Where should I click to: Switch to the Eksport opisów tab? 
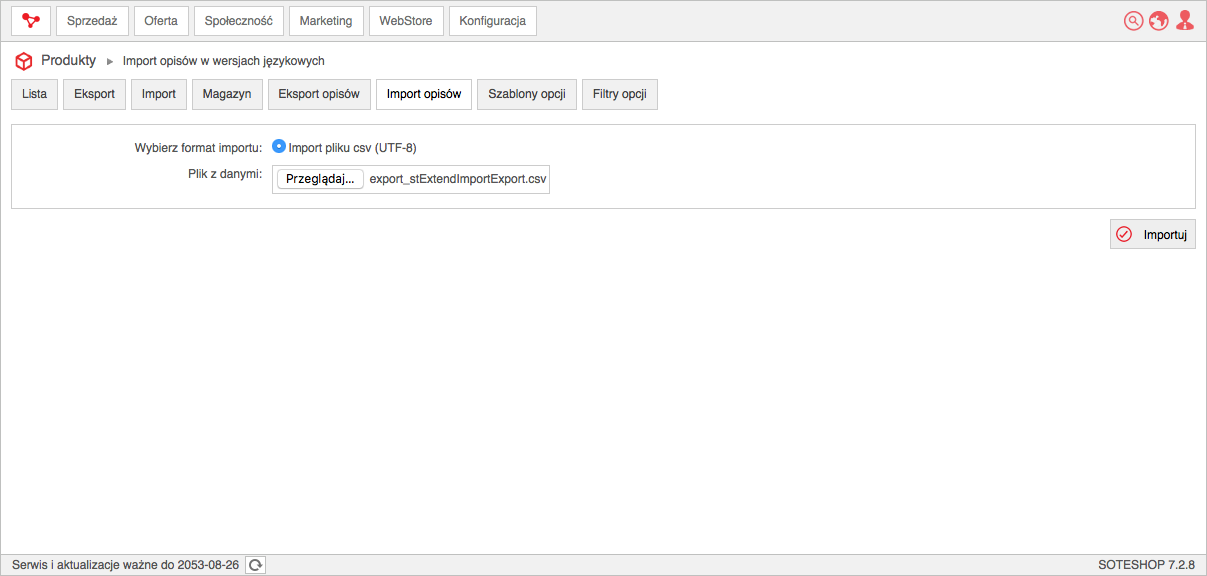pos(319,94)
